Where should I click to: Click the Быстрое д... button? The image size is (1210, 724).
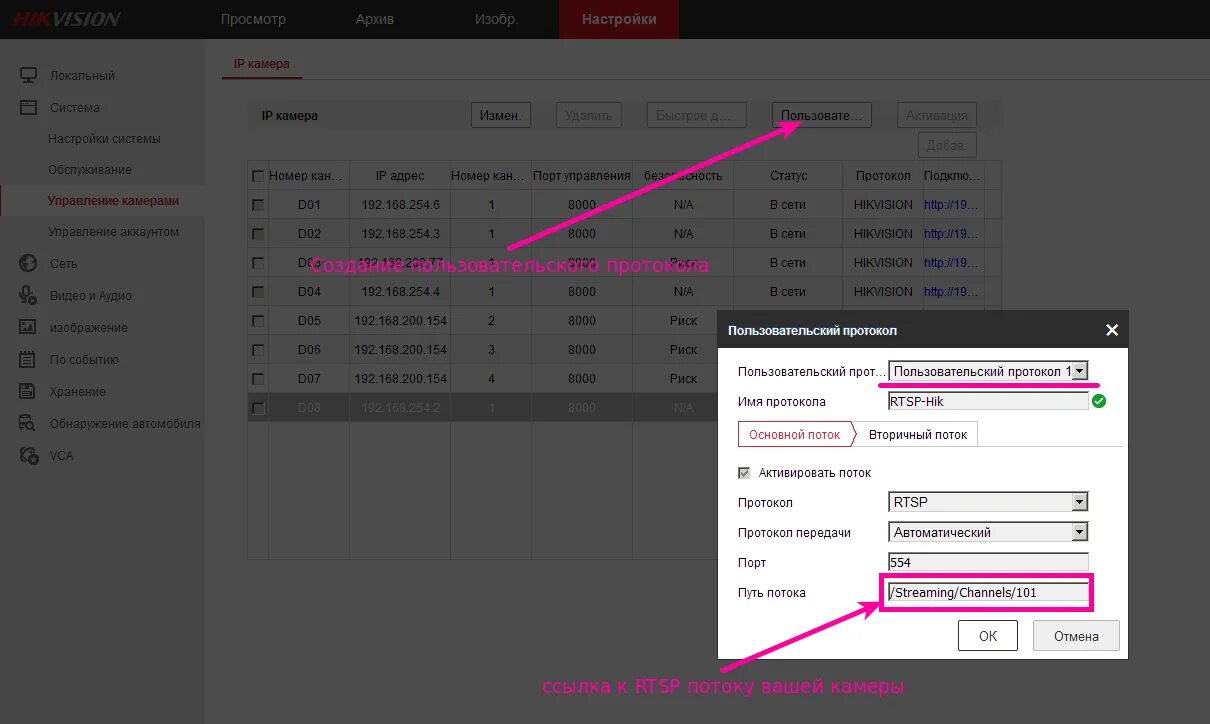pyautogui.click(x=695, y=115)
